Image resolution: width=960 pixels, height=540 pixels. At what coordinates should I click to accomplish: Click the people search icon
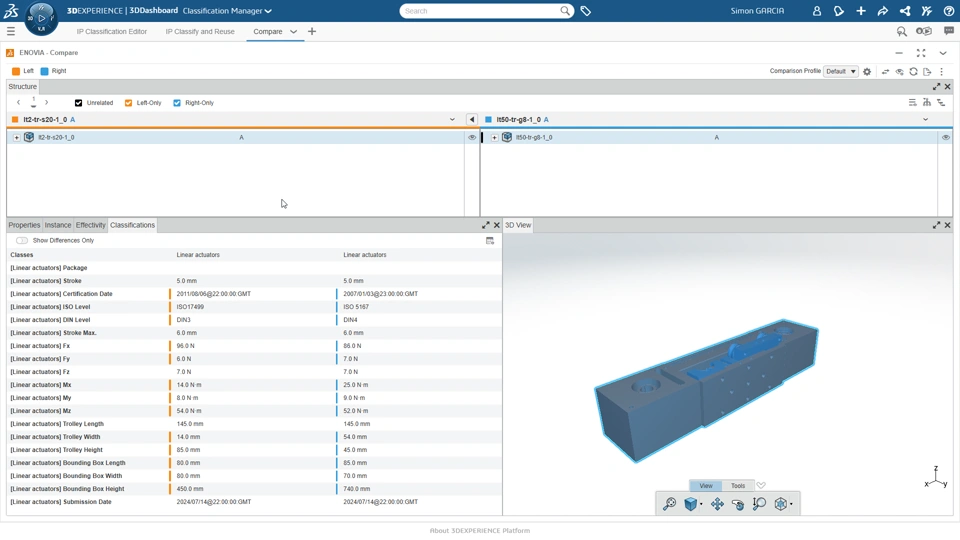[x=902, y=31]
